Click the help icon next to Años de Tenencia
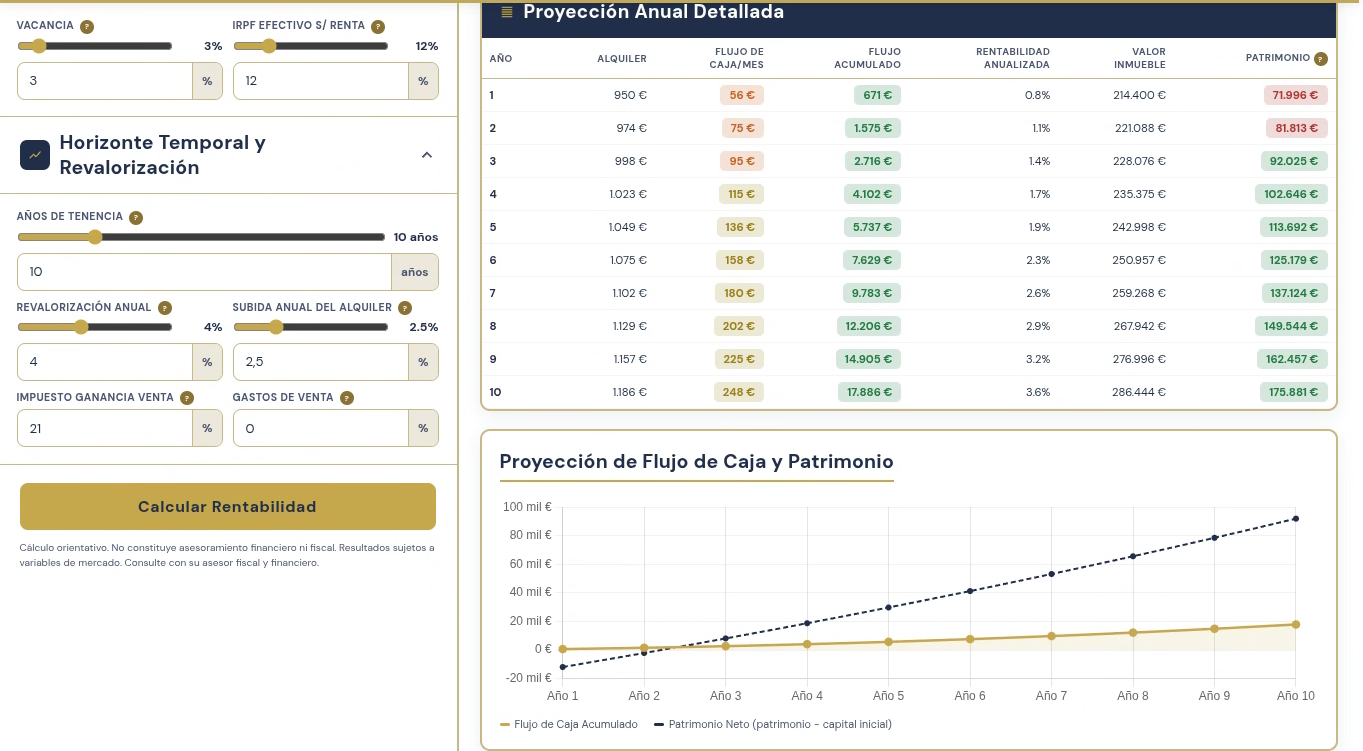The image size is (1363, 751). pyautogui.click(x=136, y=217)
